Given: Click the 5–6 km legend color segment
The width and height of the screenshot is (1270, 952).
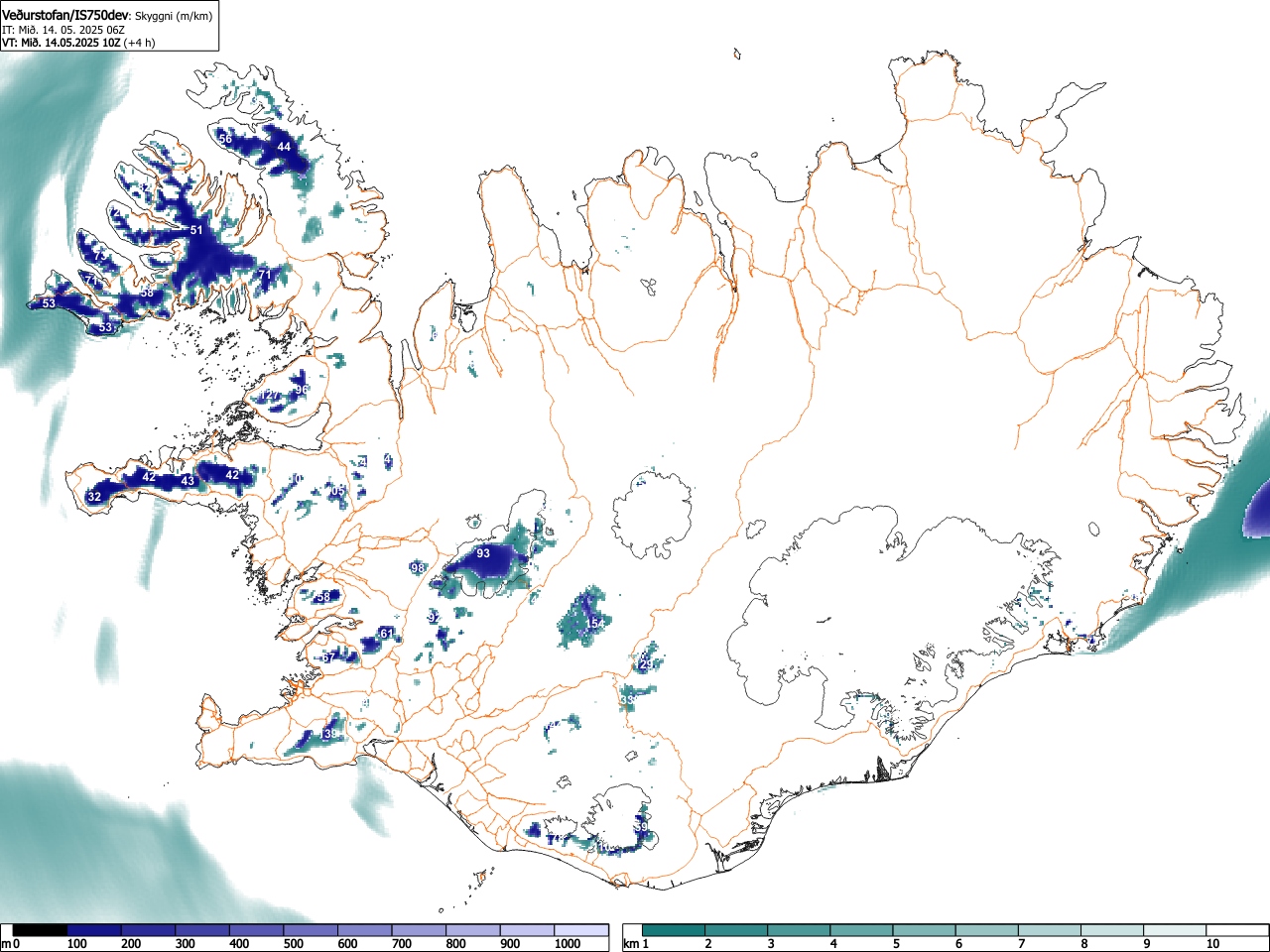Looking at the screenshot, I should point(924,930).
